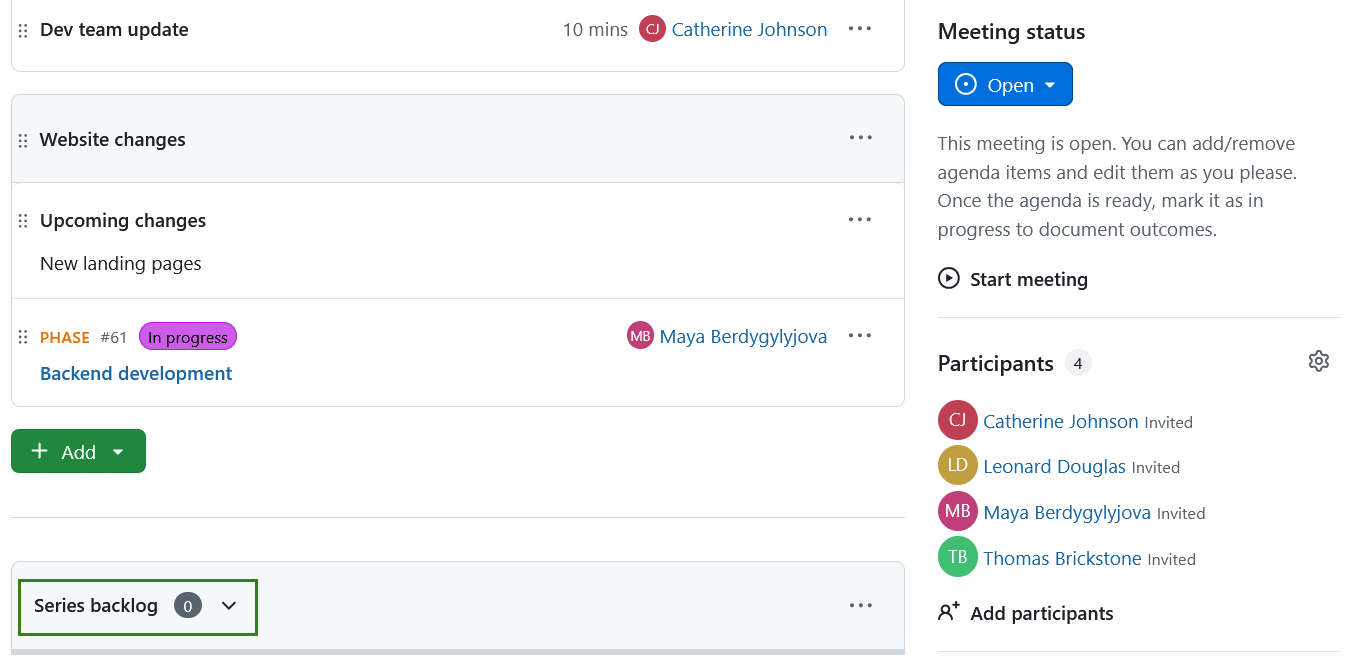Collapse the Series backlog section chevron

click(229, 606)
